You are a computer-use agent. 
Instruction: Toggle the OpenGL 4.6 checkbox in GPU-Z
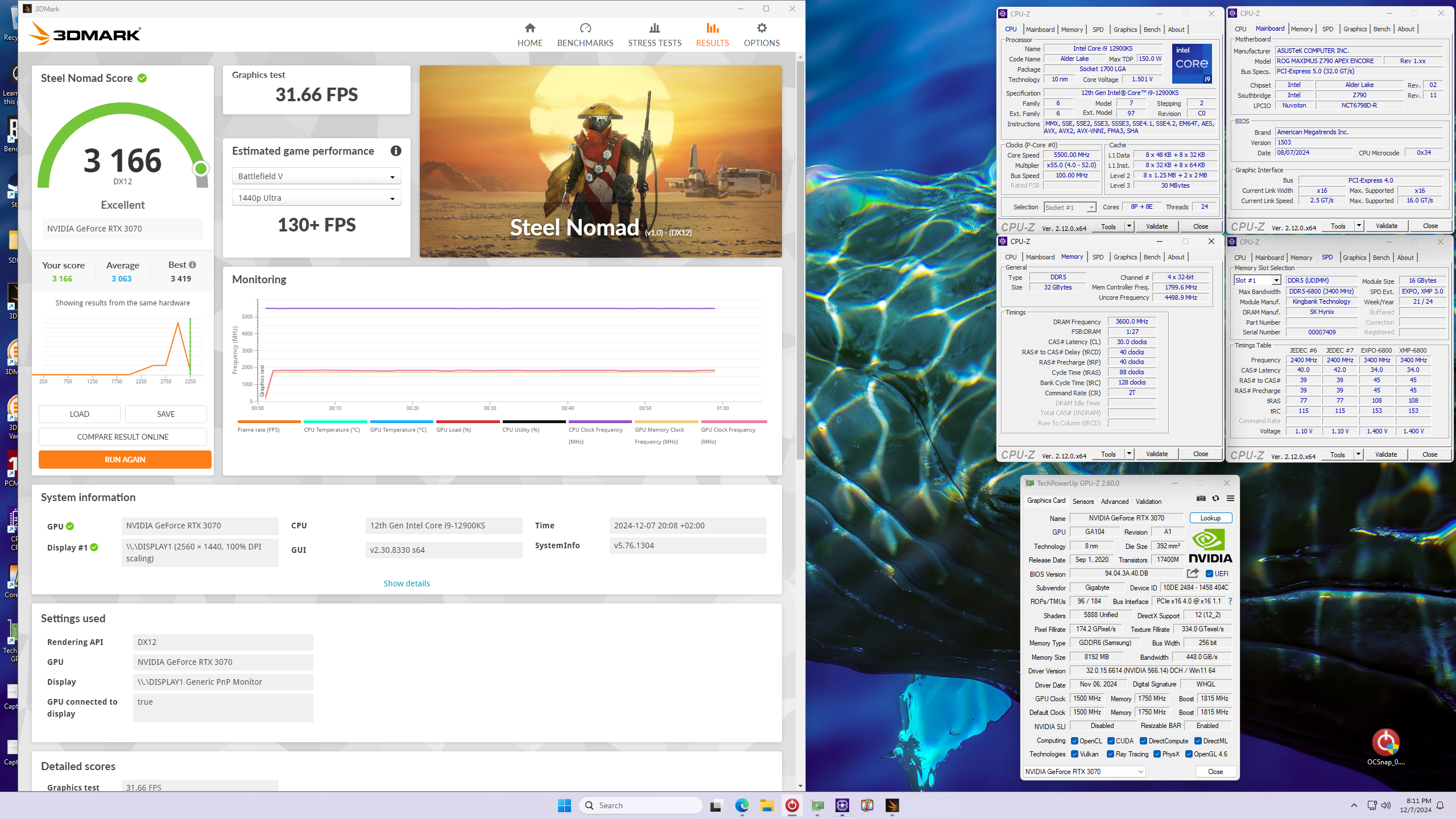[x=1189, y=754]
